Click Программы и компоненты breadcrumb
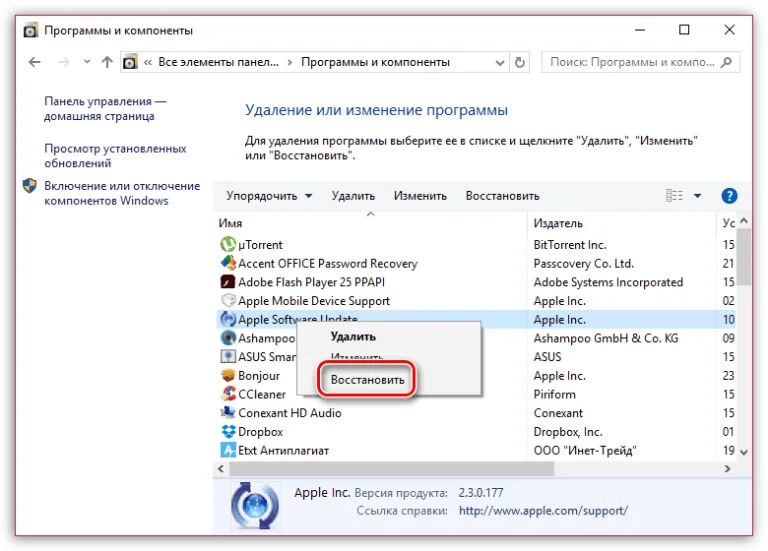 pyautogui.click(x=375, y=62)
